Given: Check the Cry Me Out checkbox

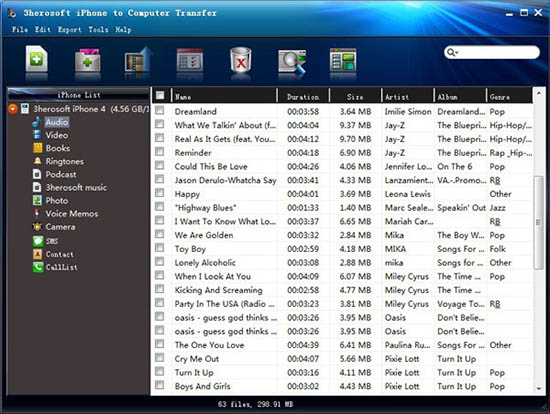Looking at the screenshot, I should [160, 358].
